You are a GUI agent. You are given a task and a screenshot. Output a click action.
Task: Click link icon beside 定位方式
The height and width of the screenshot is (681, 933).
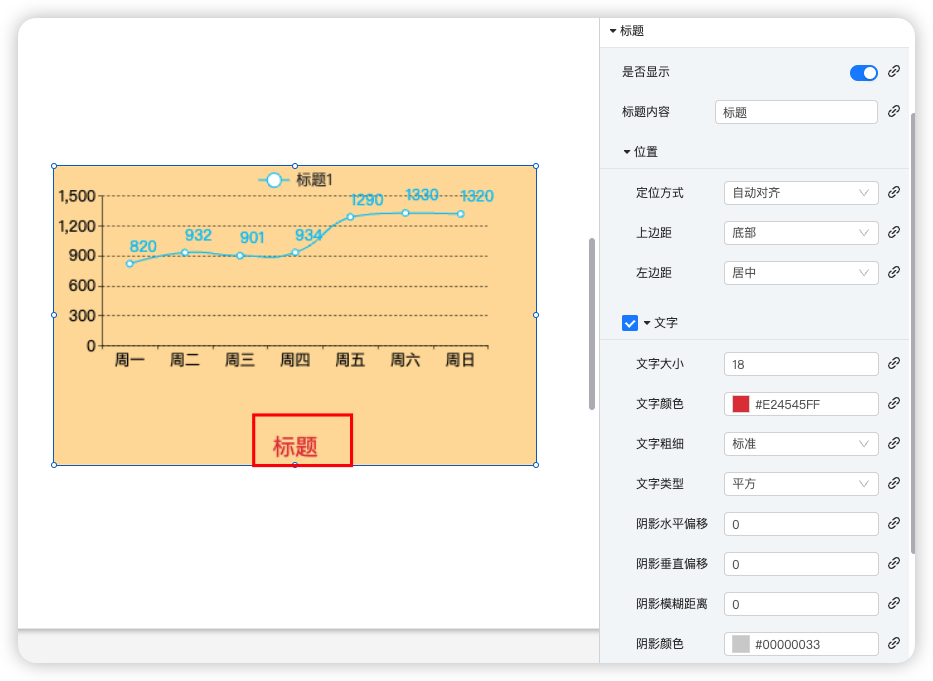tap(893, 192)
